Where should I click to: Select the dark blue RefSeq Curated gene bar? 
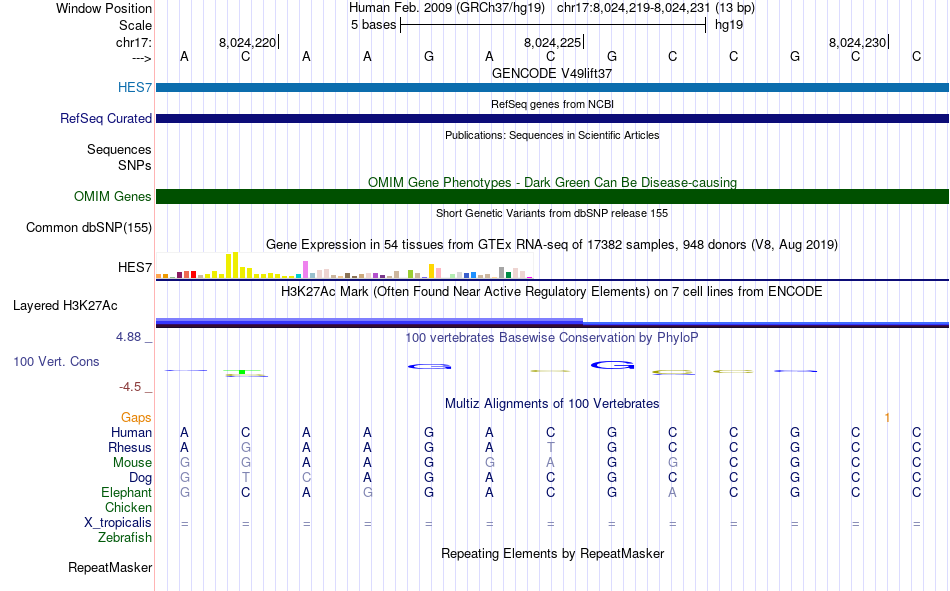point(552,118)
